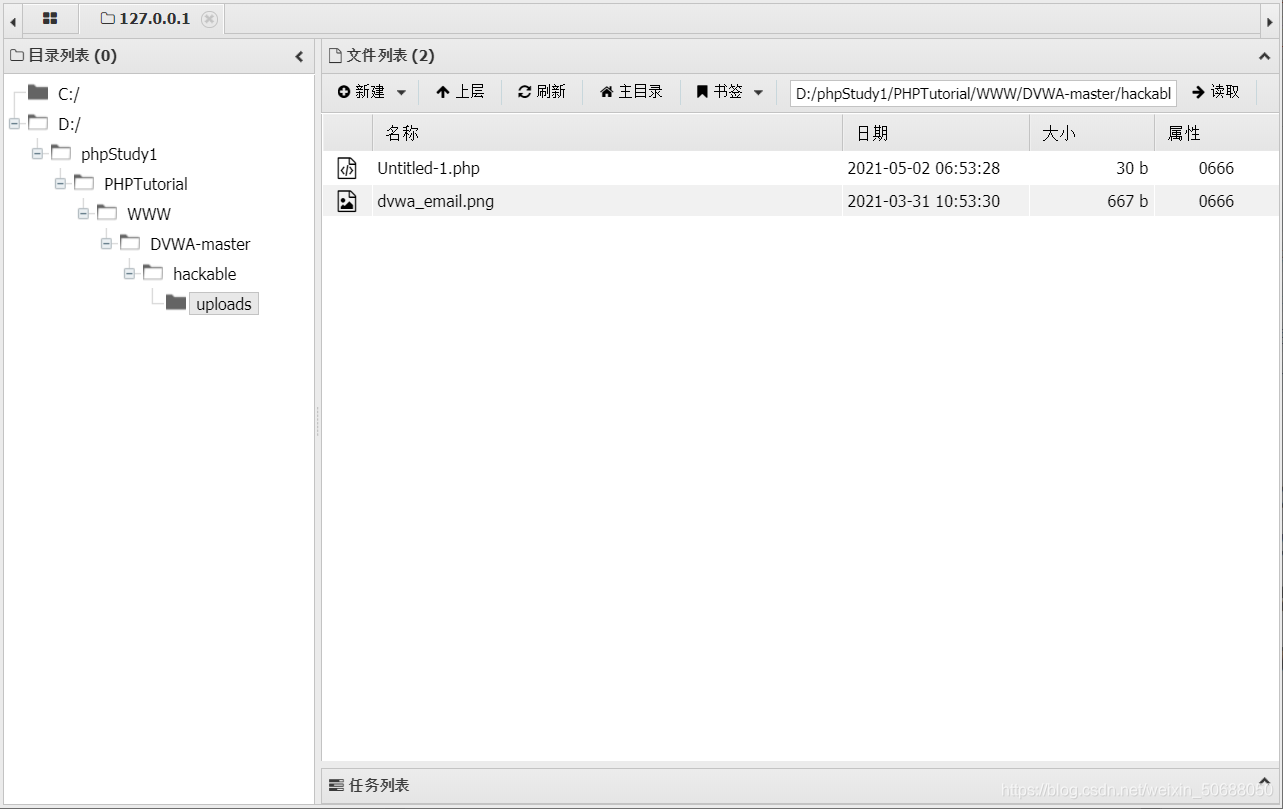Image resolution: width=1283 pixels, height=809 pixels.
Task: Click the path input field
Action: [983, 93]
